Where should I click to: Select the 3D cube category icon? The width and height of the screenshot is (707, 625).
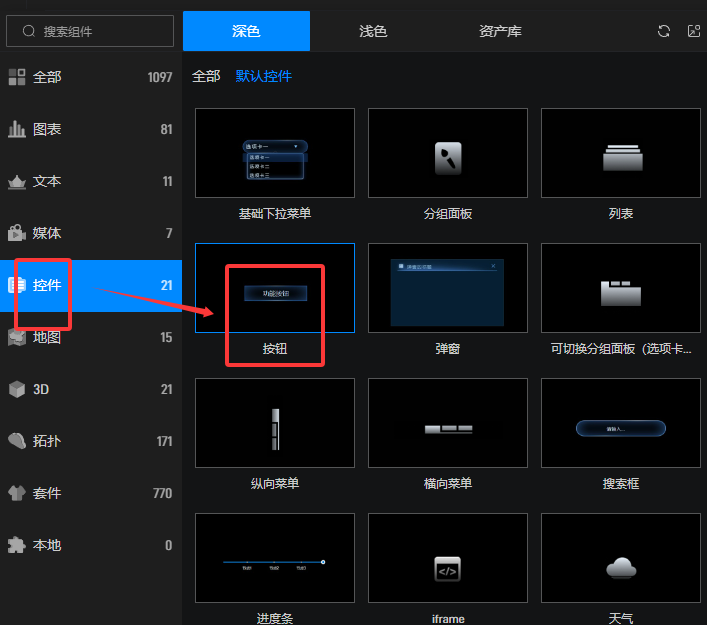[17, 389]
